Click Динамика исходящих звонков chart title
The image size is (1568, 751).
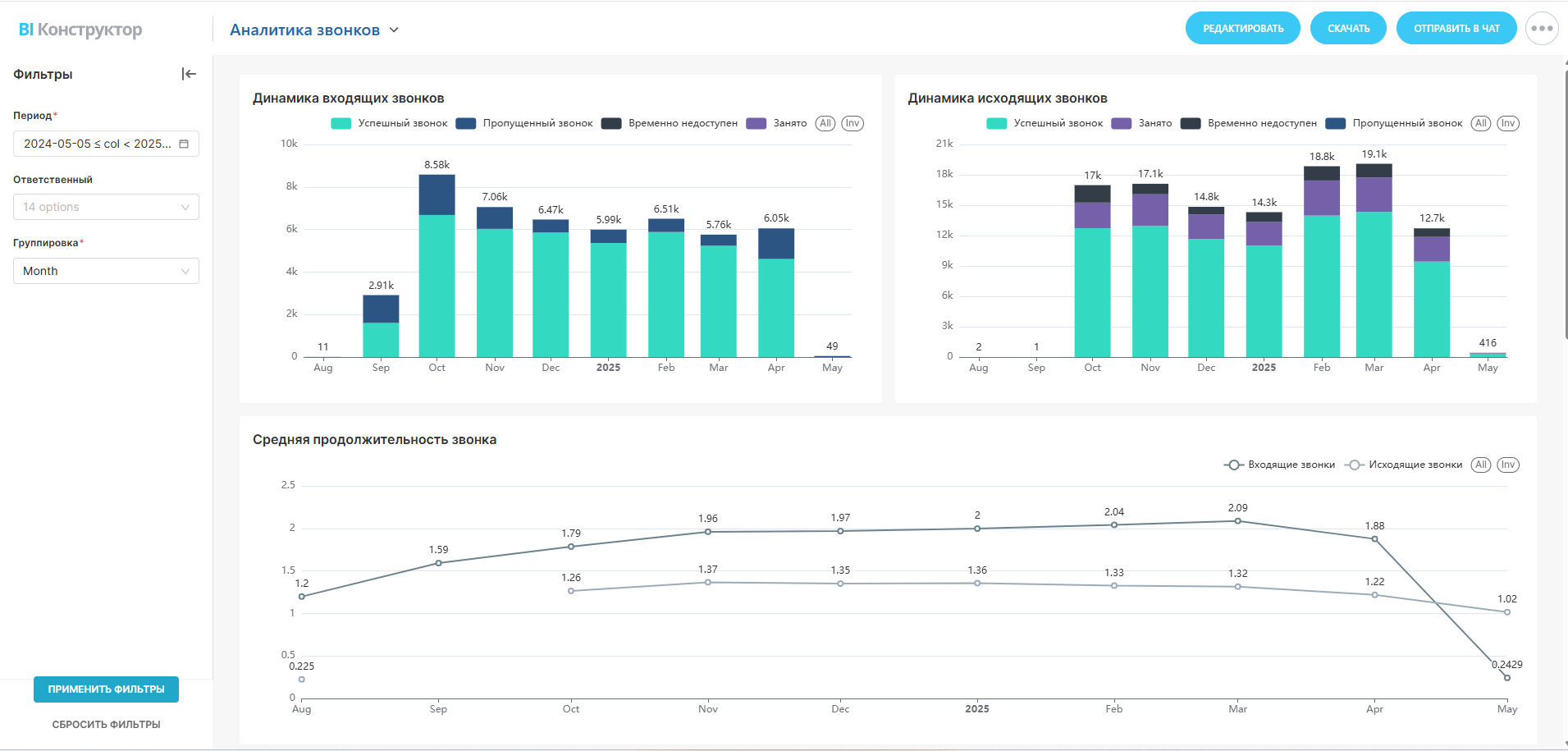[x=1008, y=98]
